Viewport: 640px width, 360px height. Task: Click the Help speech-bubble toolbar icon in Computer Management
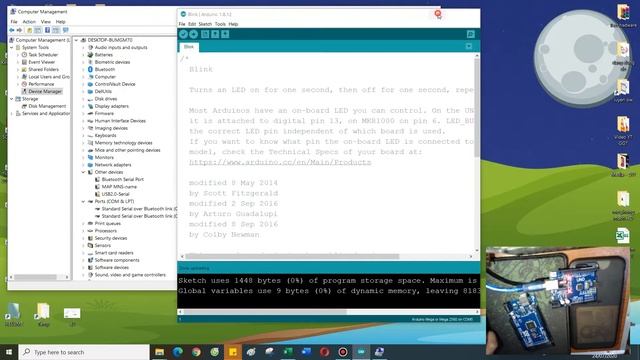65,30
